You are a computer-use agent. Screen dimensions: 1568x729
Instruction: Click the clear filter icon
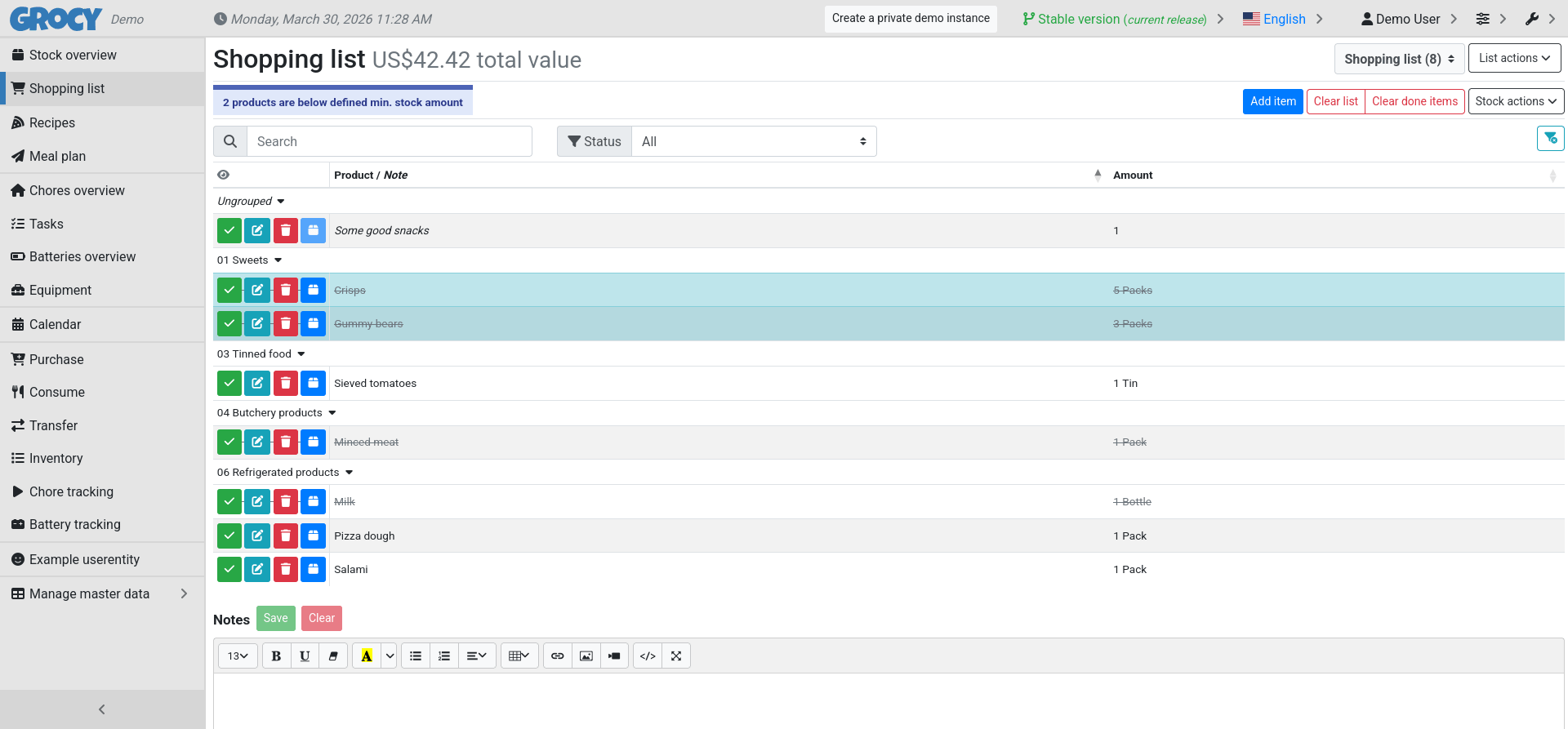(x=1550, y=139)
